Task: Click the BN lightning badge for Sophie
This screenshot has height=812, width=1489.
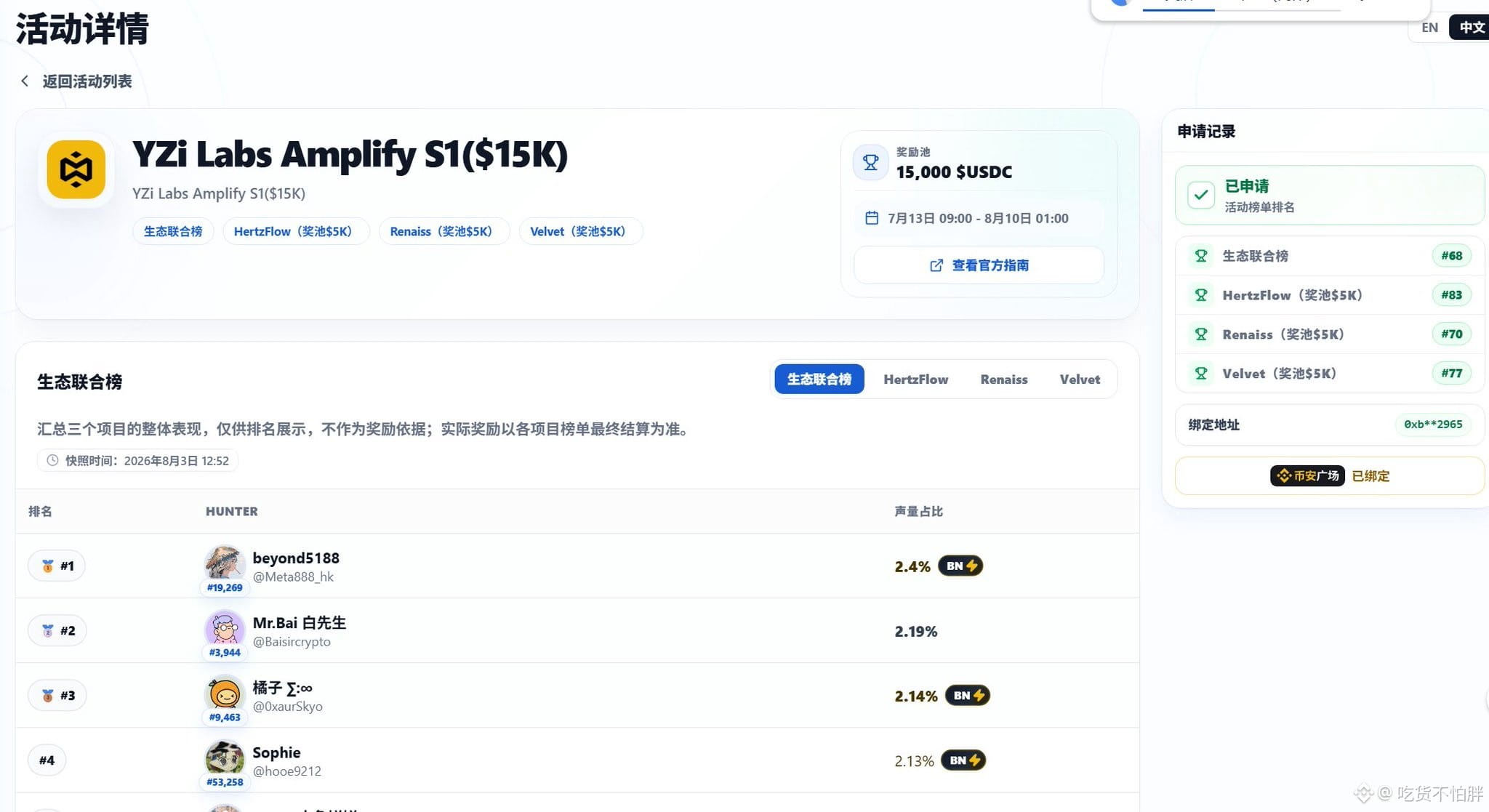Action: (x=963, y=760)
